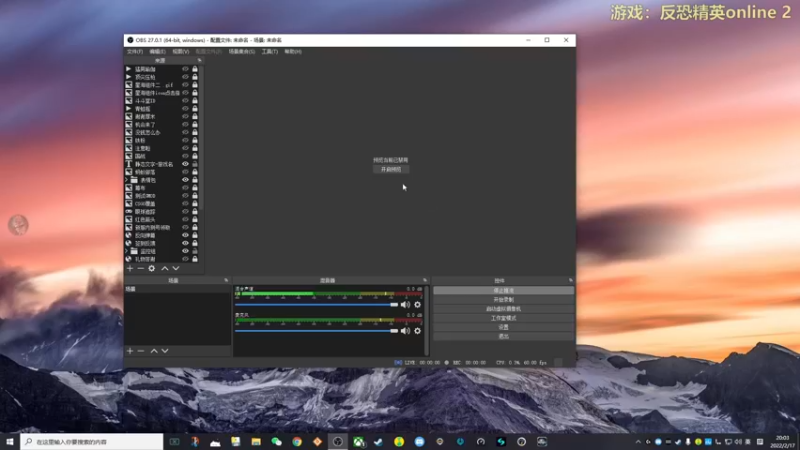Toggle visibility of the 监控组 group
800x450 pixels.
(185, 251)
